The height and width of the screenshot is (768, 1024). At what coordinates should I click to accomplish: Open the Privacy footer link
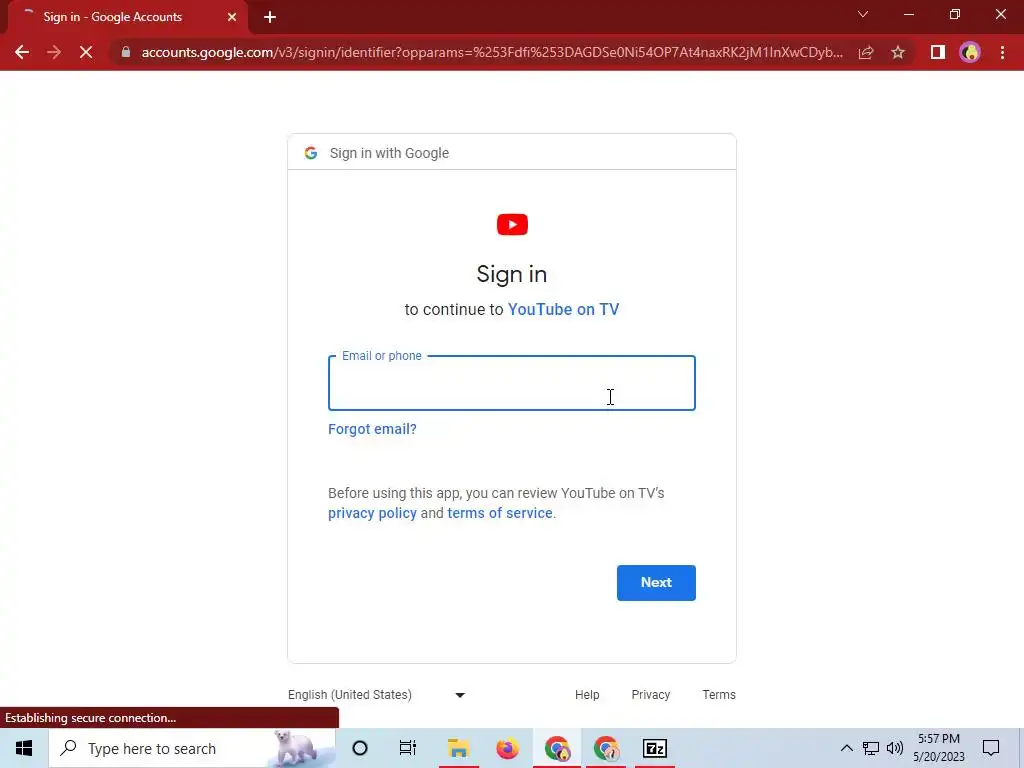(650, 695)
